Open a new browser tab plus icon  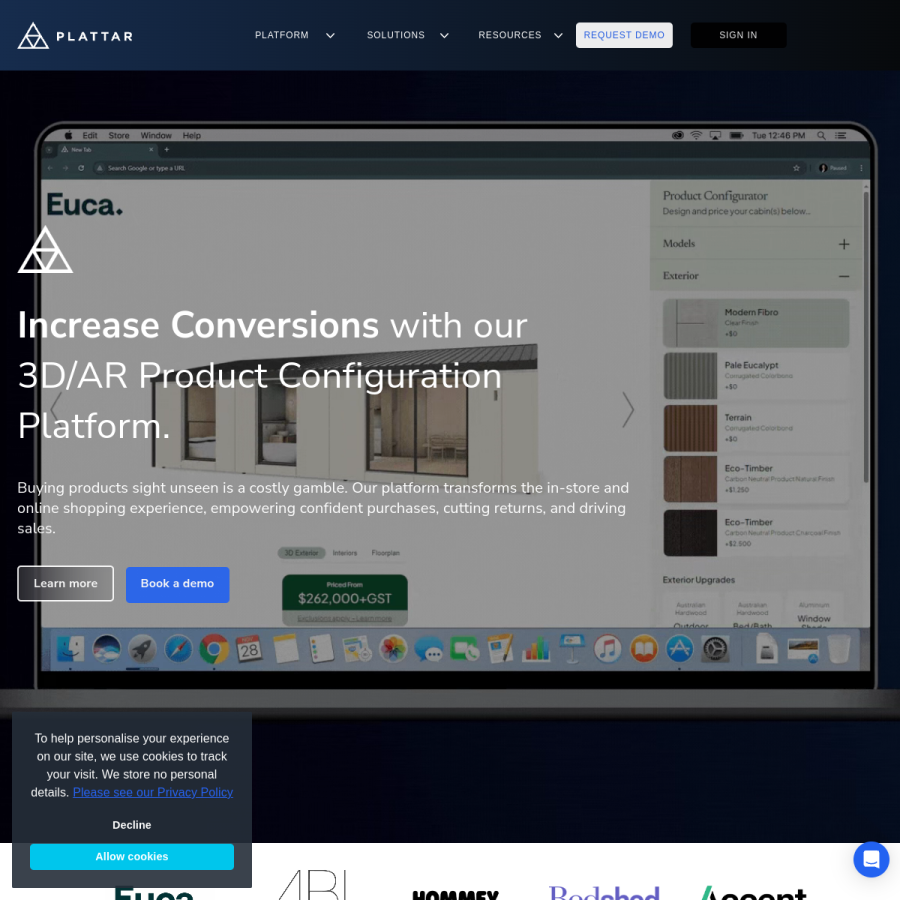(x=166, y=149)
